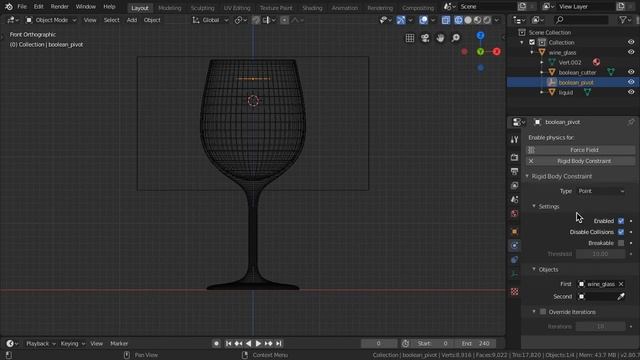Click the red X axis gizmo ball

pos(496,52)
